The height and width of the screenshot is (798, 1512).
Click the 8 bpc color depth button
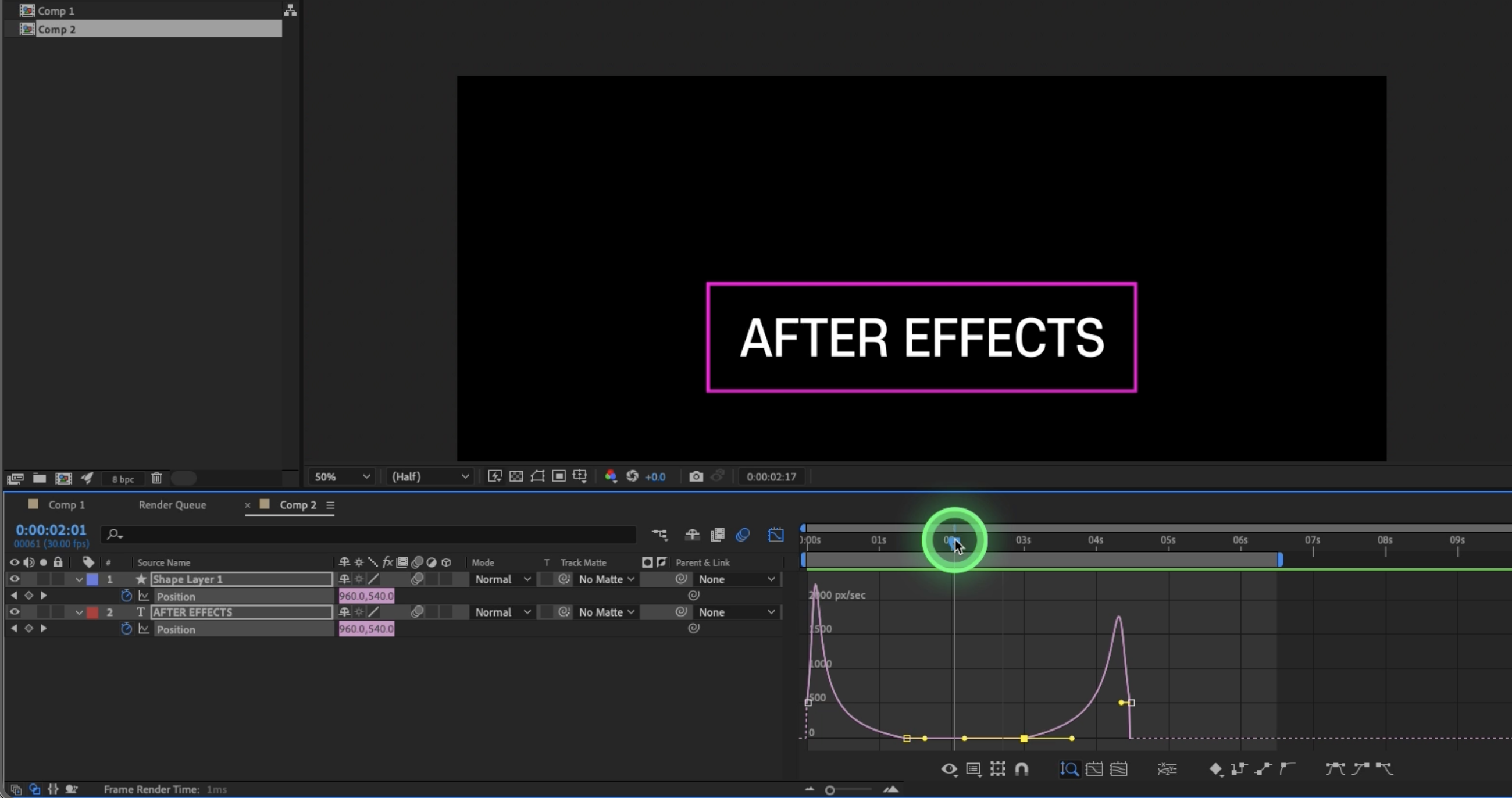pyautogui.click(x=123, y=479)
